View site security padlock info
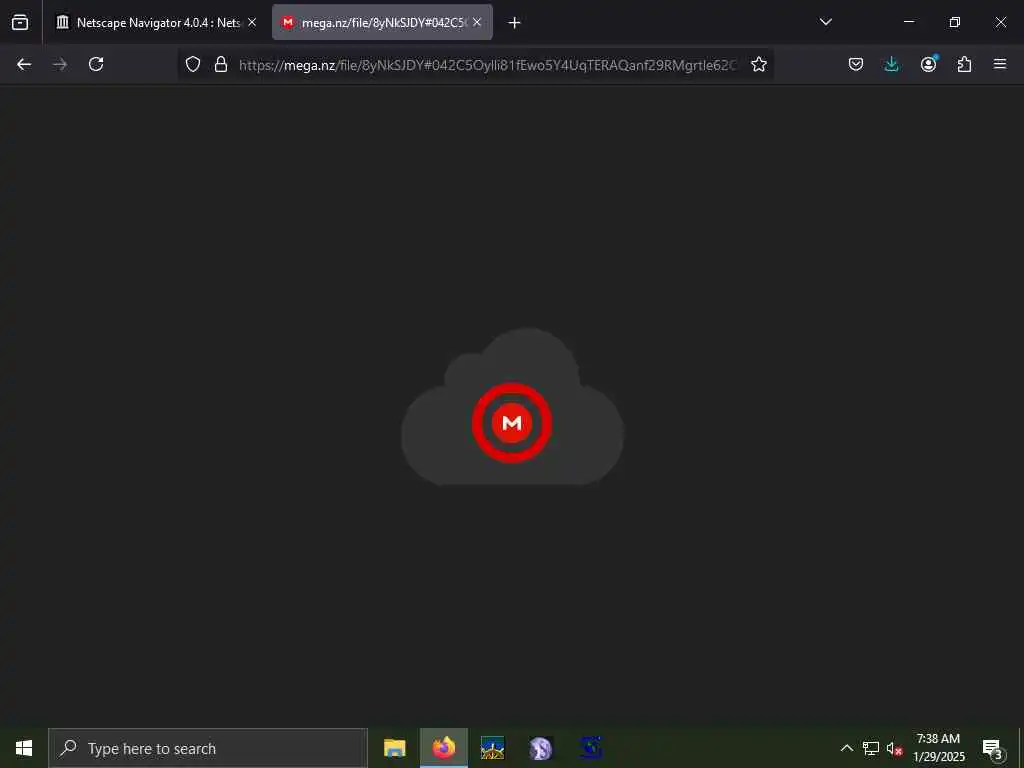 [221, 64]
